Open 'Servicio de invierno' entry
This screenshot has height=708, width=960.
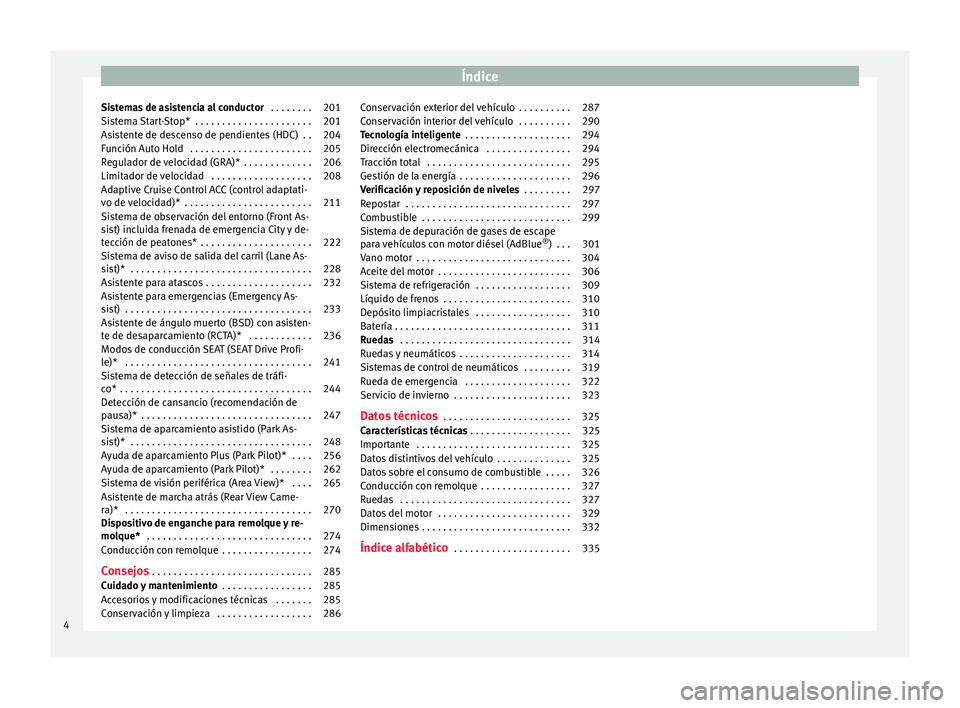click(x=405, y=395)
